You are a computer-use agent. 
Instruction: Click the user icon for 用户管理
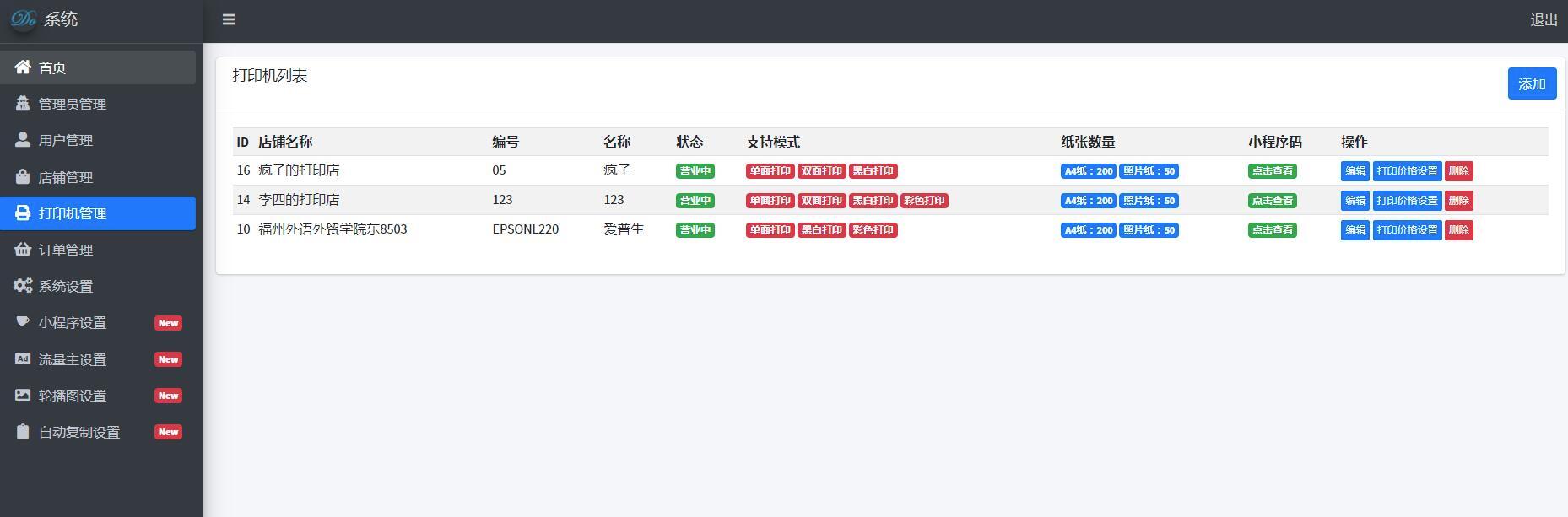click(23, 140)
